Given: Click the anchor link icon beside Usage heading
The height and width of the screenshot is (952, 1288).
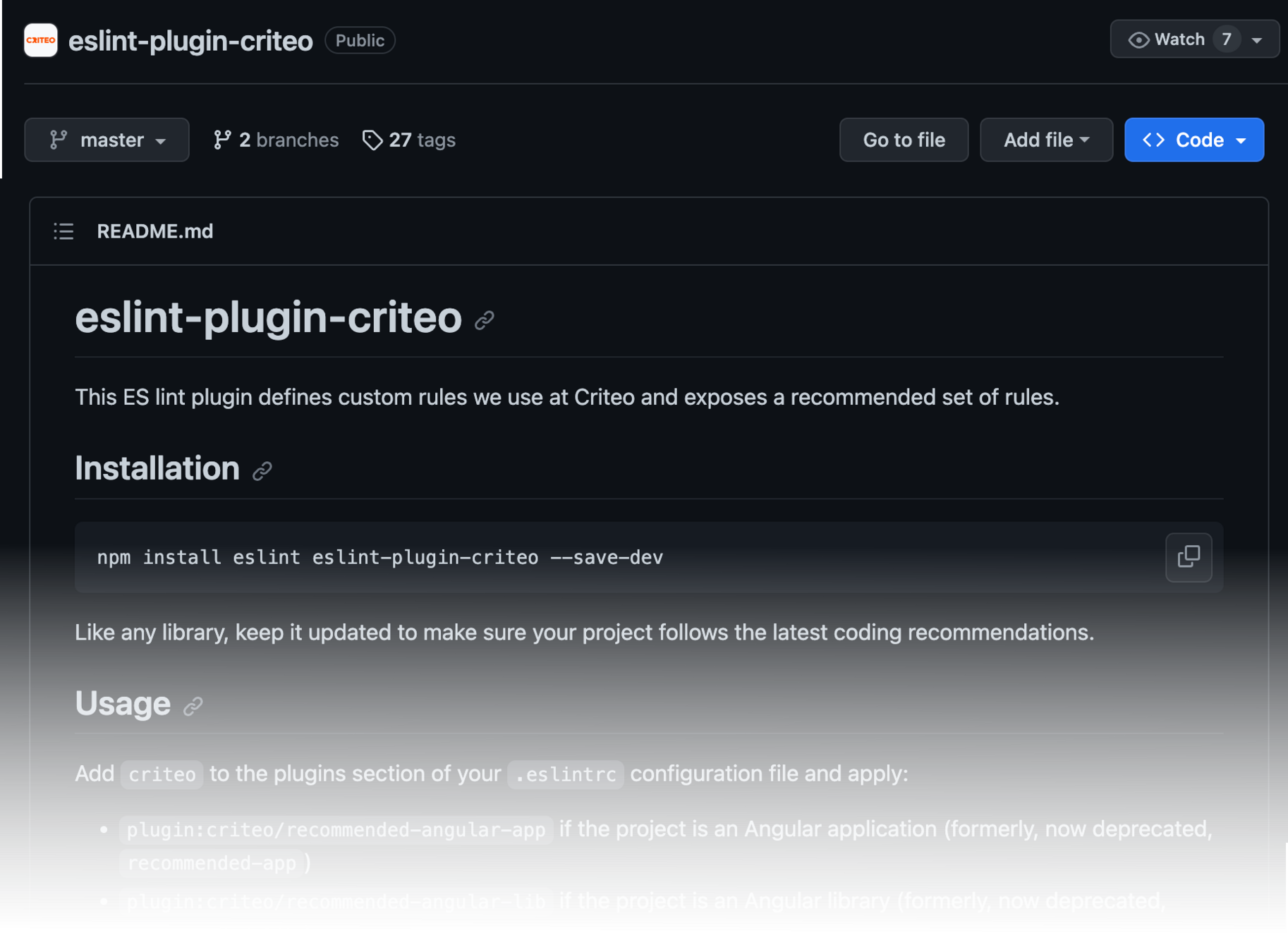Looking at the screenshot, I should point(193,705).
